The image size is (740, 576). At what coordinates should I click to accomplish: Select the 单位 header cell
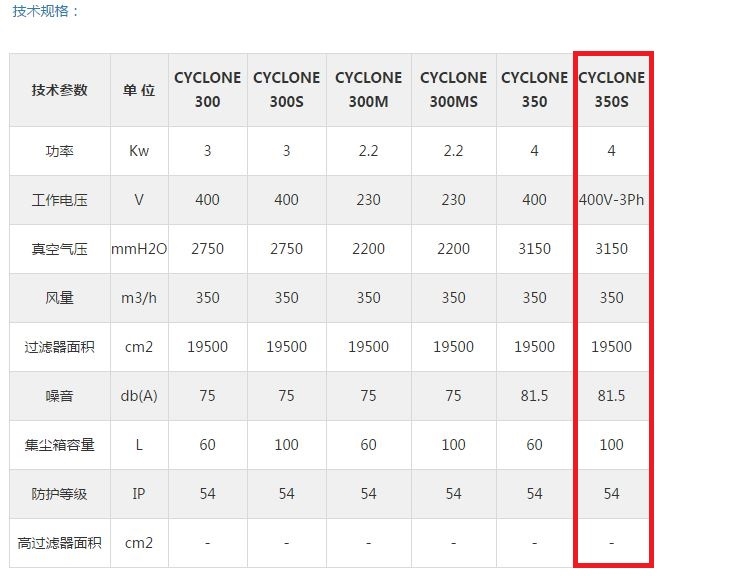[139, 90]
